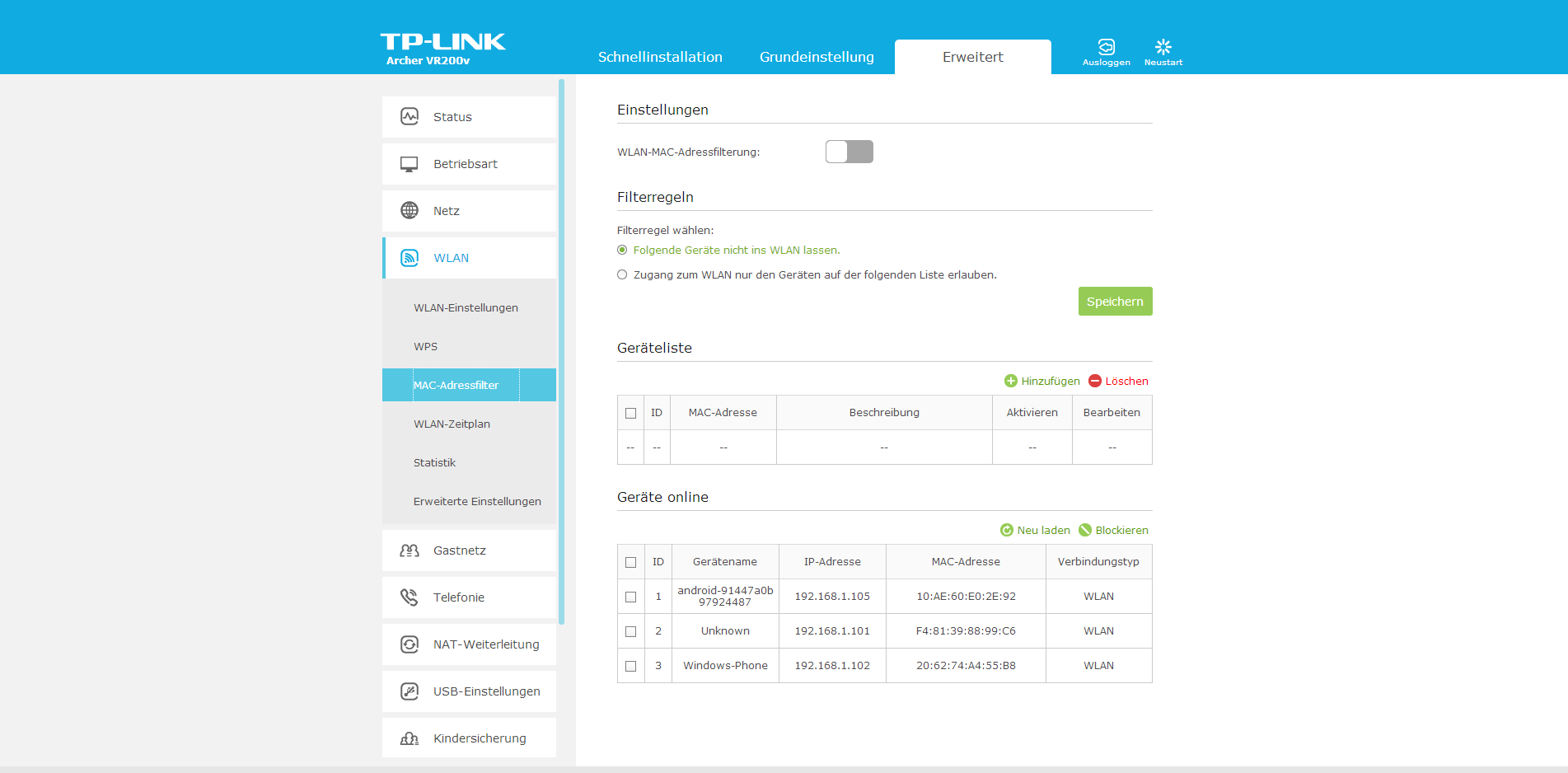This screenshot has width=1568, height=773.
Task: Click the Blockieren block icon
Action: 1085,530
